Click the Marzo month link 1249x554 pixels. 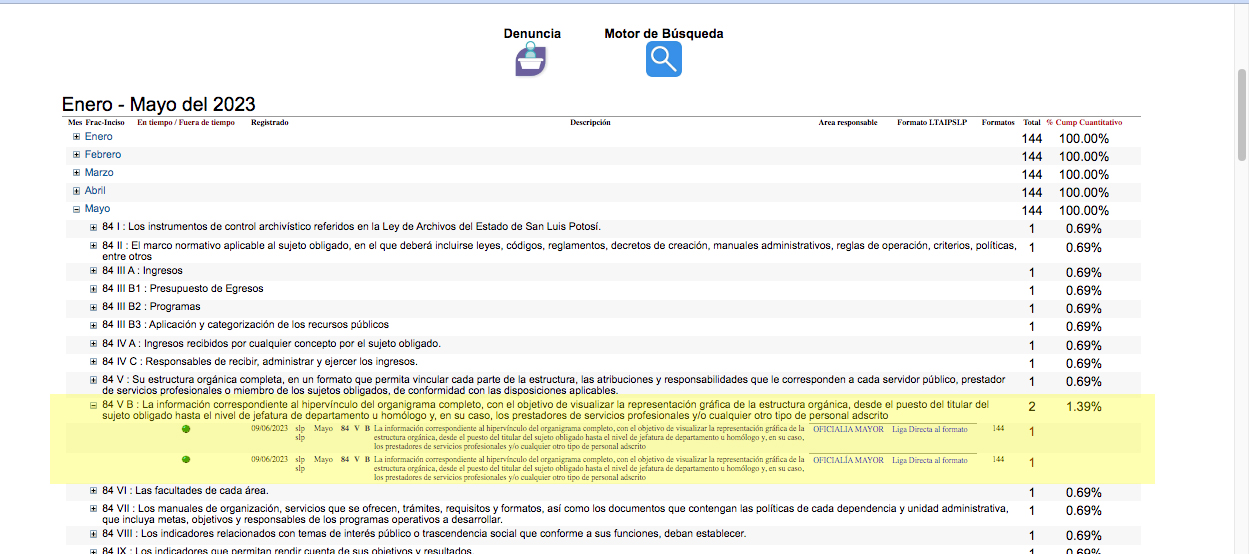point(99,173)
